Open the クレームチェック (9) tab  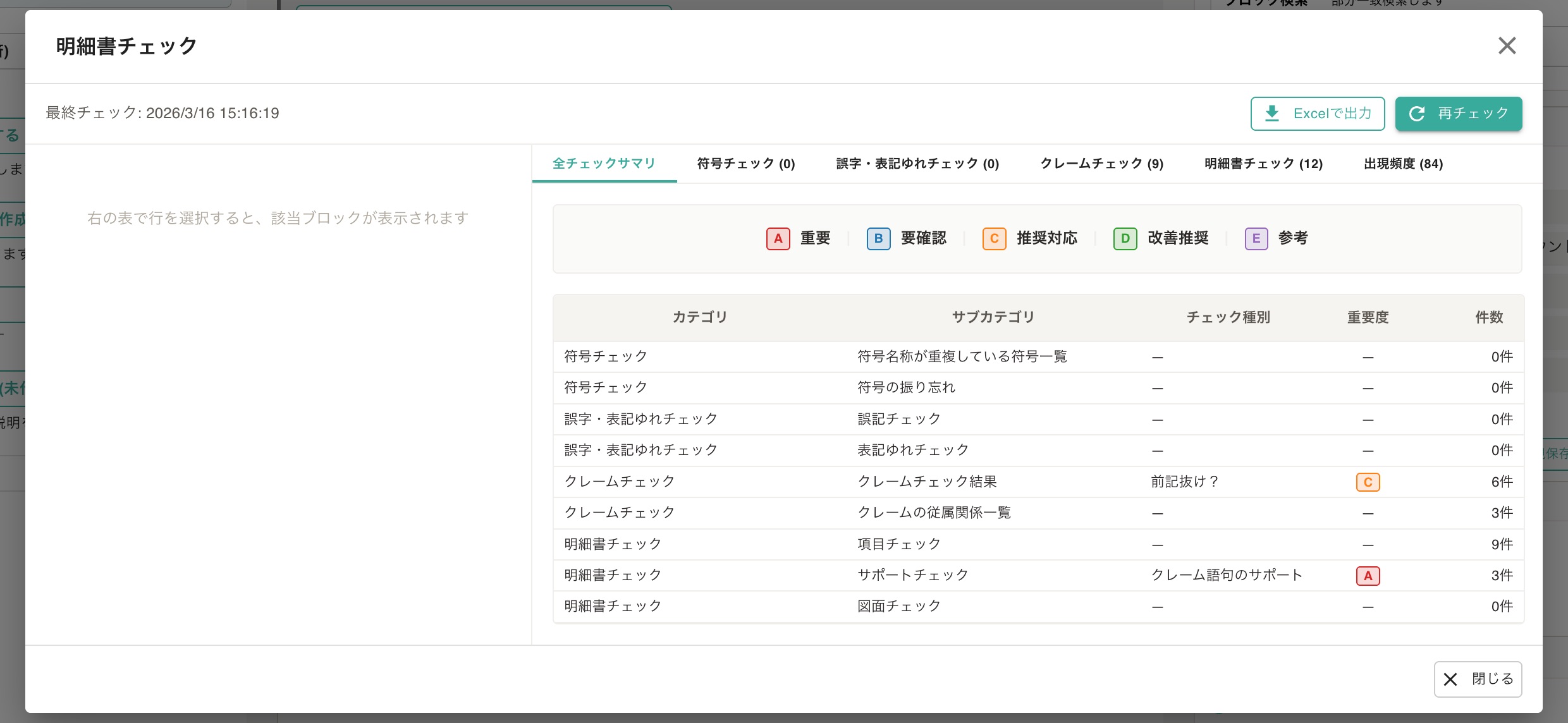pos(1101,164)
